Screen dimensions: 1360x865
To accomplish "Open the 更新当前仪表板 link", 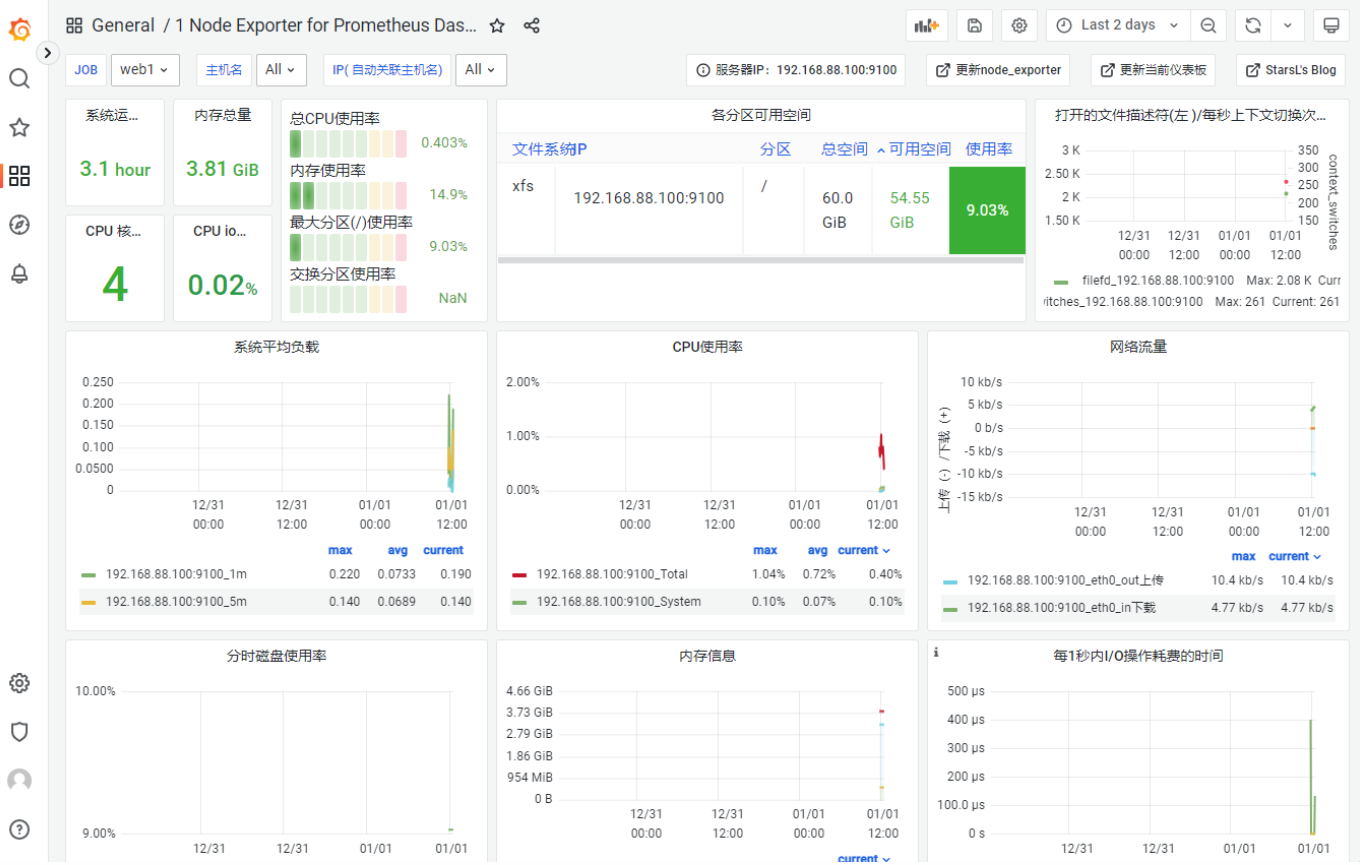I will point(1153,70).
